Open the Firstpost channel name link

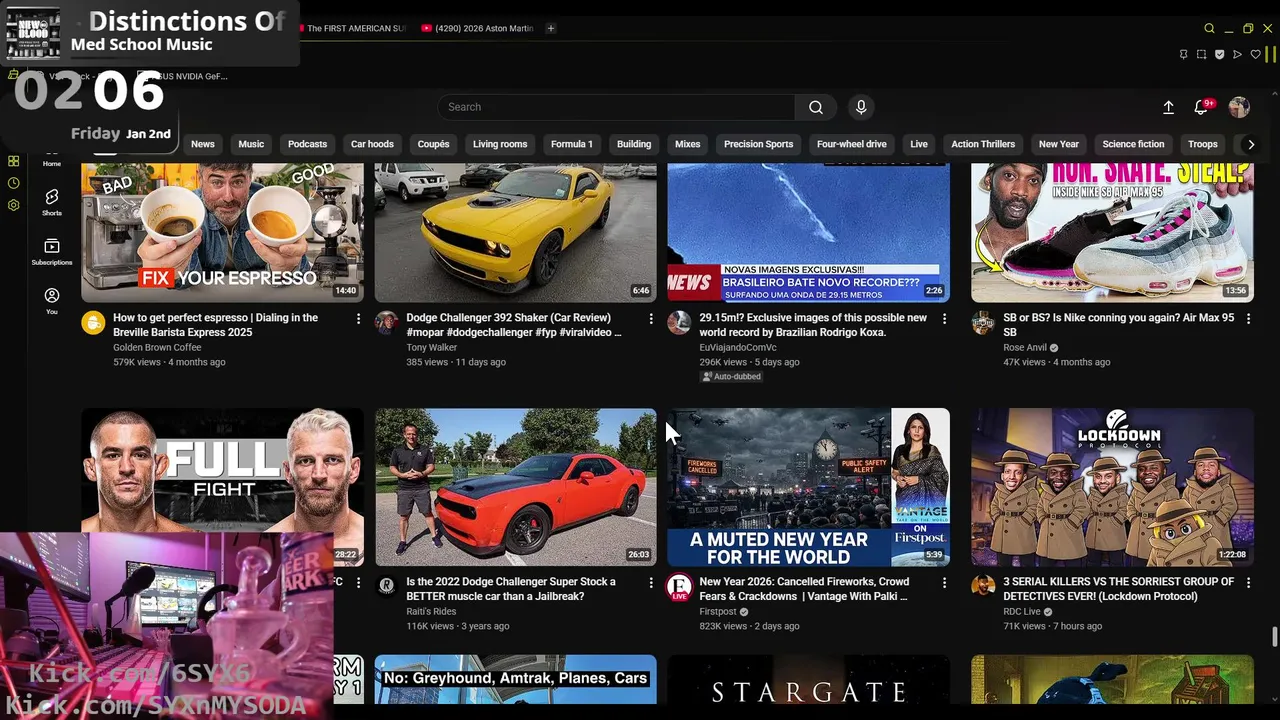point(718,611)
